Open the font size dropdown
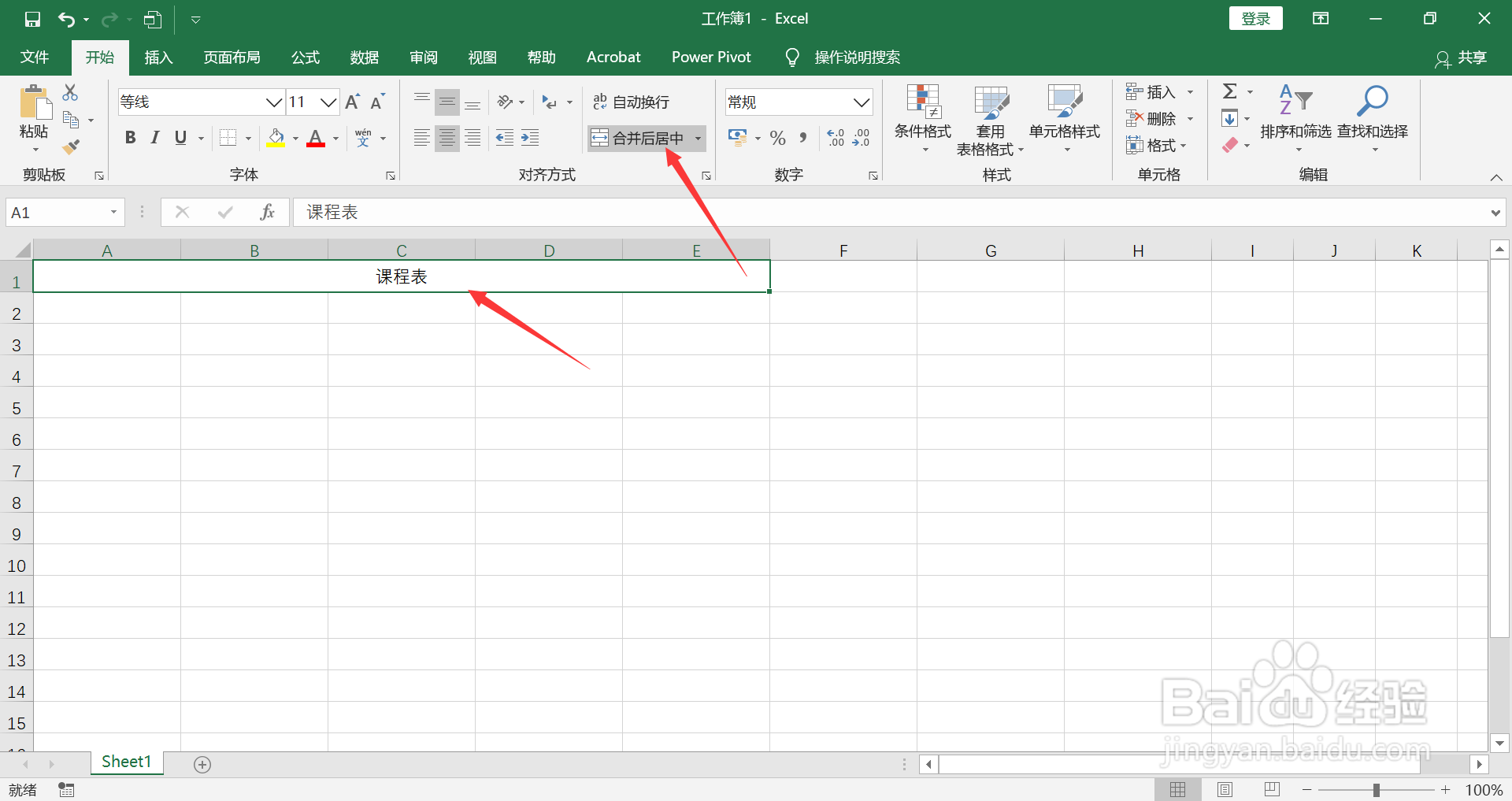Viewport: 1512px width, 801px height. pyautogui.click(x=328, y=102)
